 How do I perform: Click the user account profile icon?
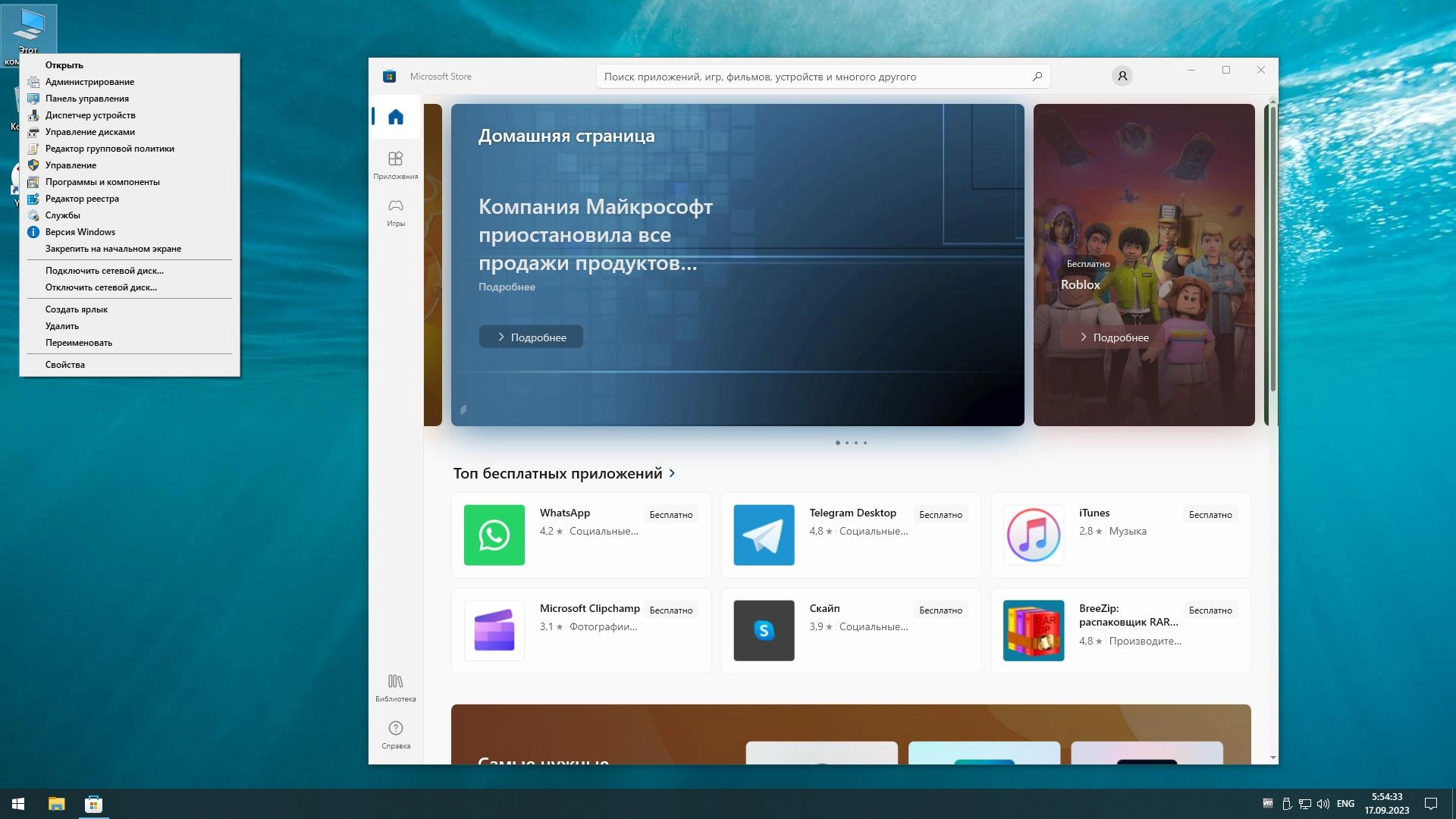[1122, 76]
